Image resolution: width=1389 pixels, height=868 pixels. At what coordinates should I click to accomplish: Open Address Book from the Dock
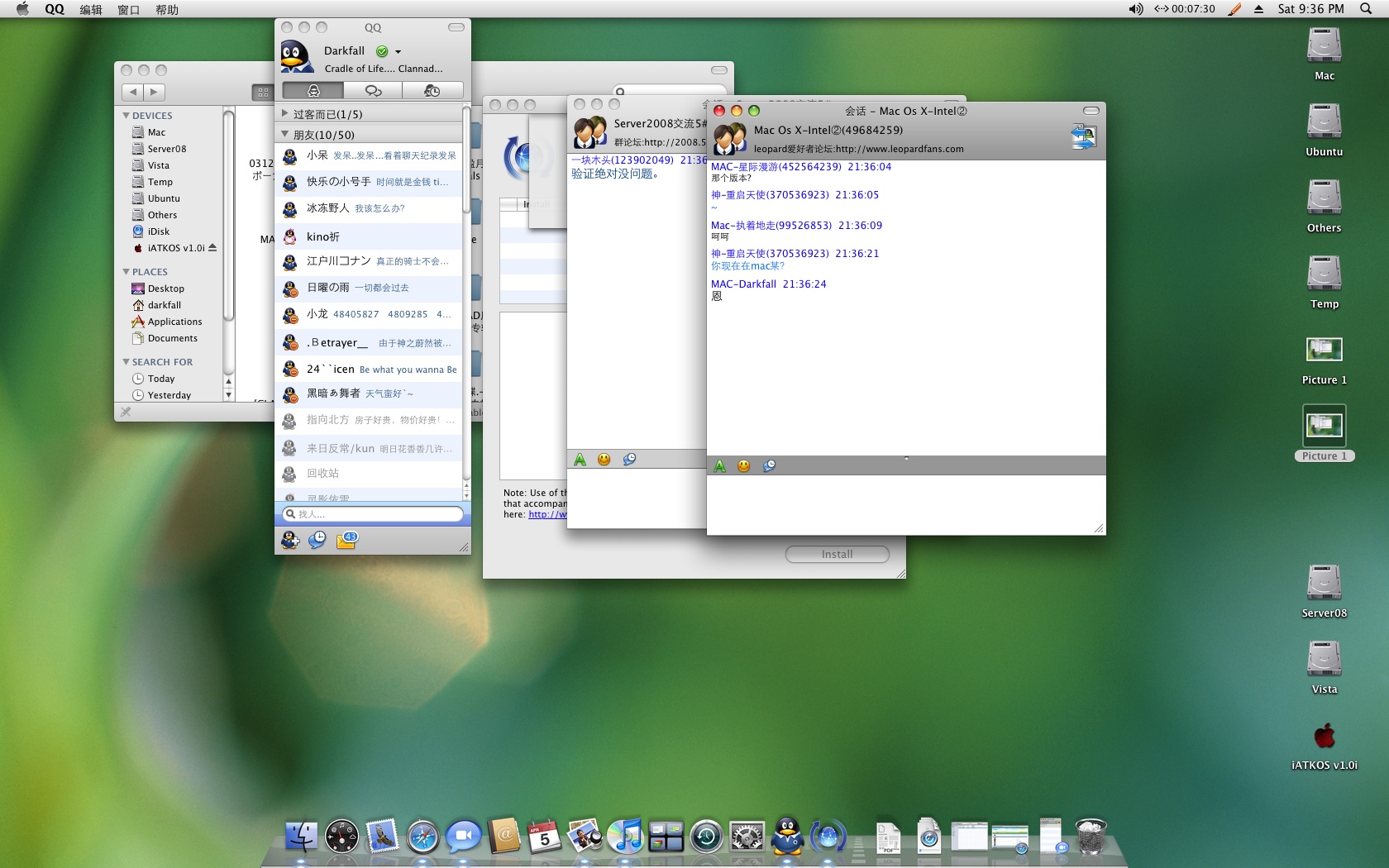click(504, 837)
